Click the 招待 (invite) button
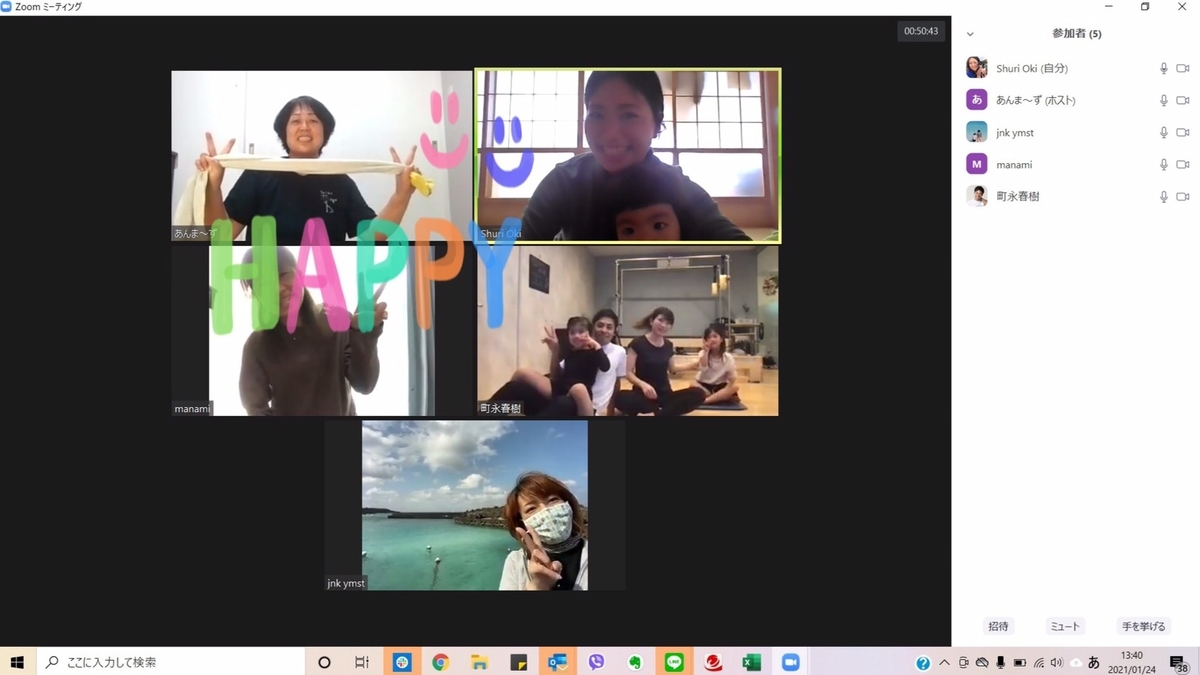 [998, 626]
